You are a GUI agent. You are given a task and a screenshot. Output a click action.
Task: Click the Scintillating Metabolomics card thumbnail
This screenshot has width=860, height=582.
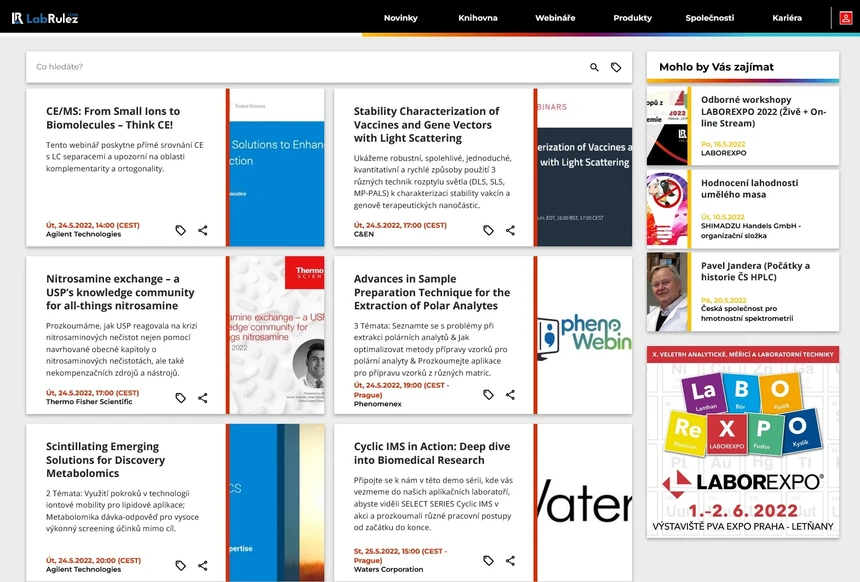[277, 502]
